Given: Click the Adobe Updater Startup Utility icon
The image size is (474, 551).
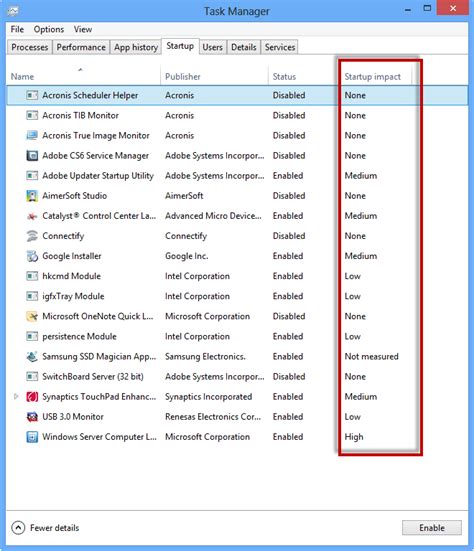Looking at the screenshot, I should click(x=32, y=175).
